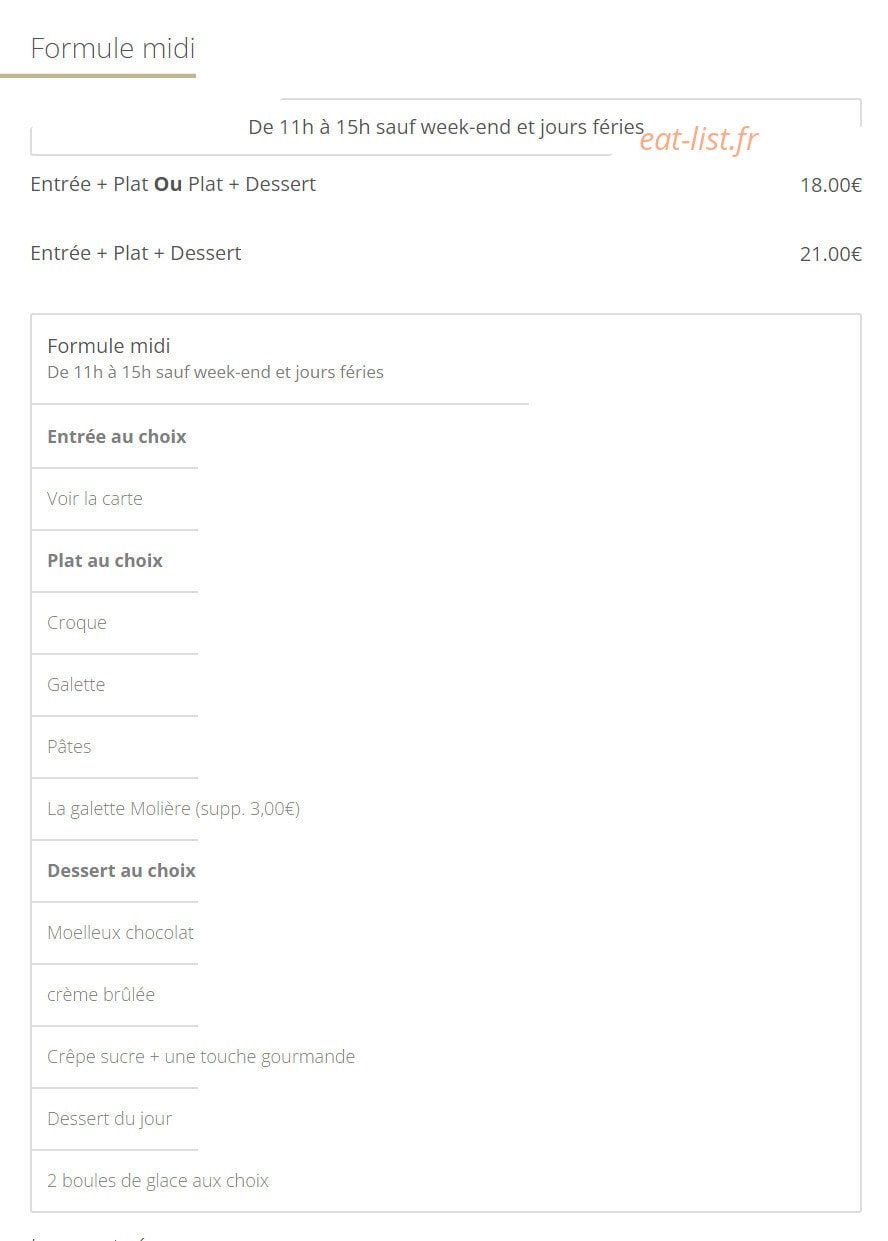Image resolution: width=888 pixels, height=1241 pixels.
Task: Click the 18.00€ price
Action: pyautogui.click(x=831, y=185)
